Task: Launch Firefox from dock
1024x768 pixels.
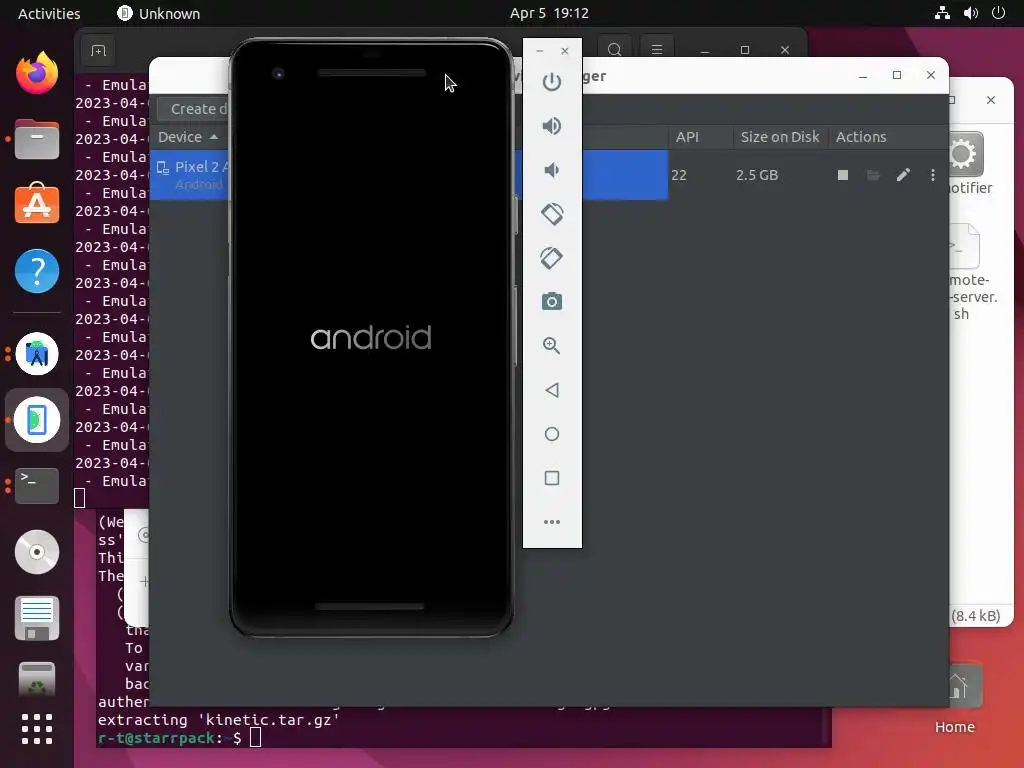Action: click(x=37, y=73)
